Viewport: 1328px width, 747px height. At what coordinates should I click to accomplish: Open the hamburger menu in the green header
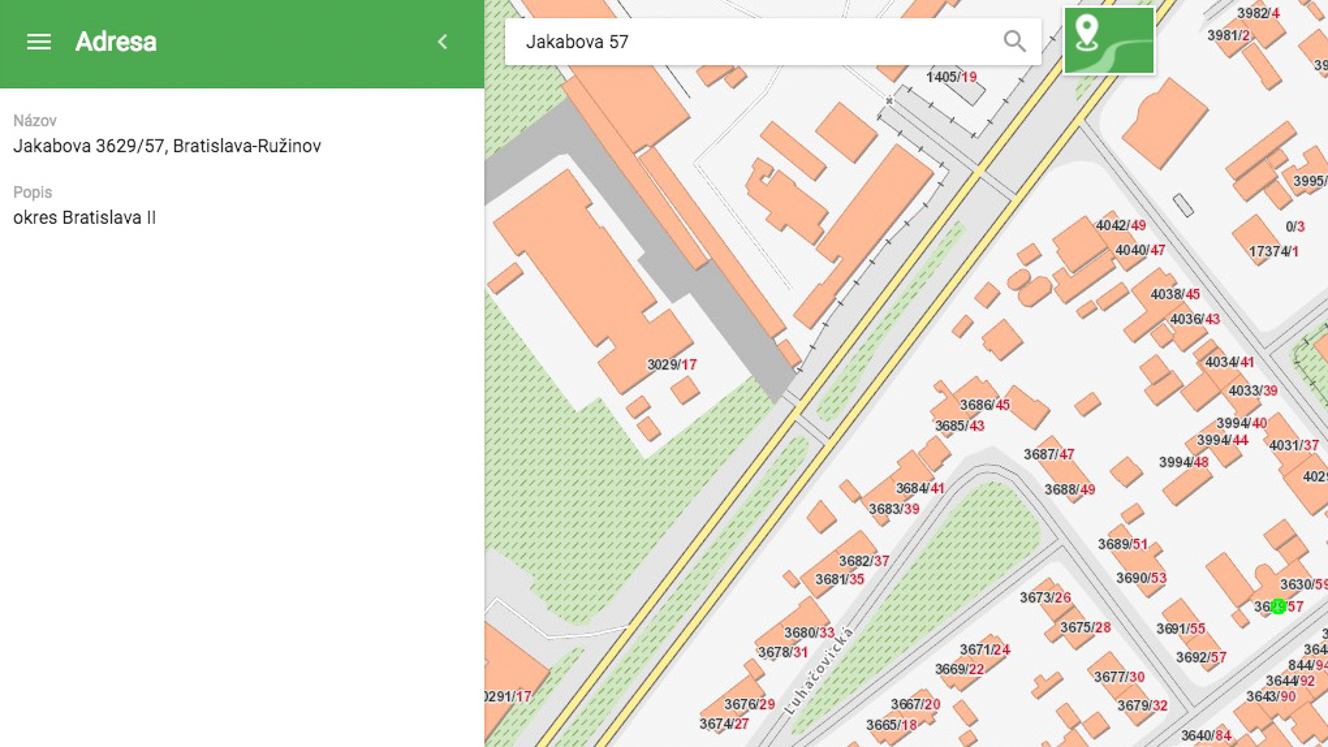[39, 42]
